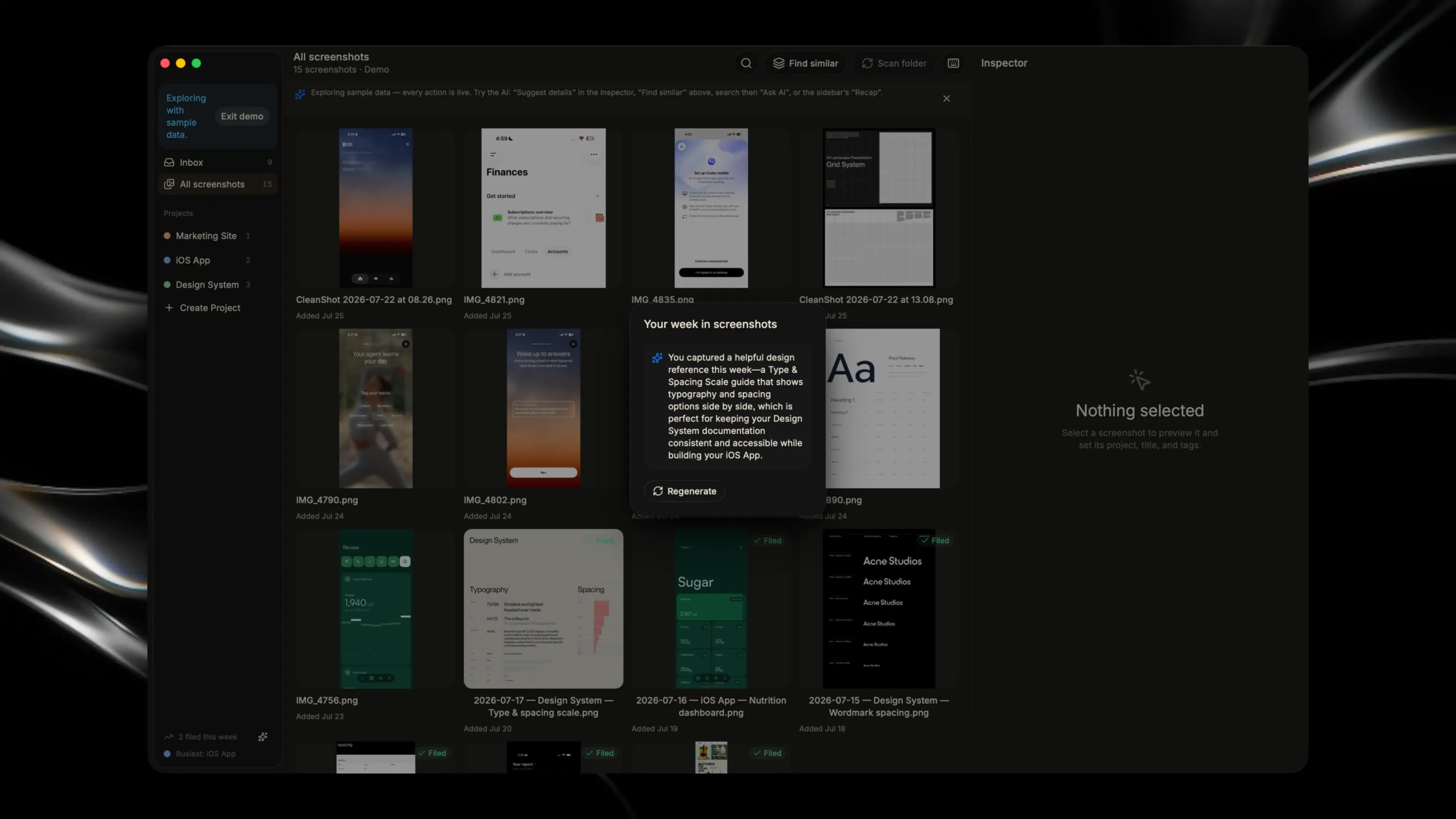The height and width of the screenshot is (819, 1456).
Task: Select the Grid System screenshot thumbnail
Action: pyautogui.click(x=878, y=208)
